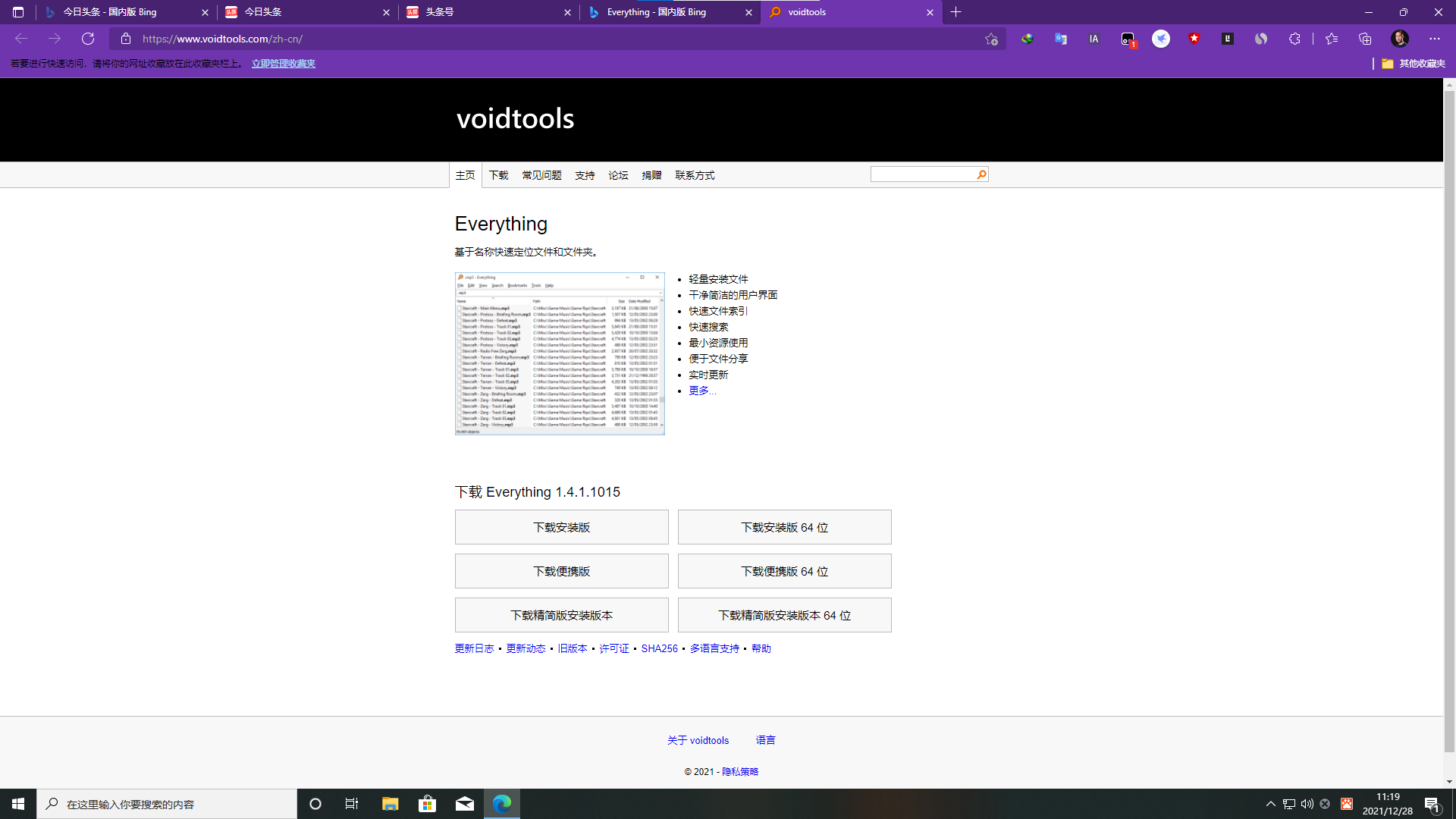This screenshot has height=819, width=1456.
Task: Open the collections icon
Action: pos(1365,39)
